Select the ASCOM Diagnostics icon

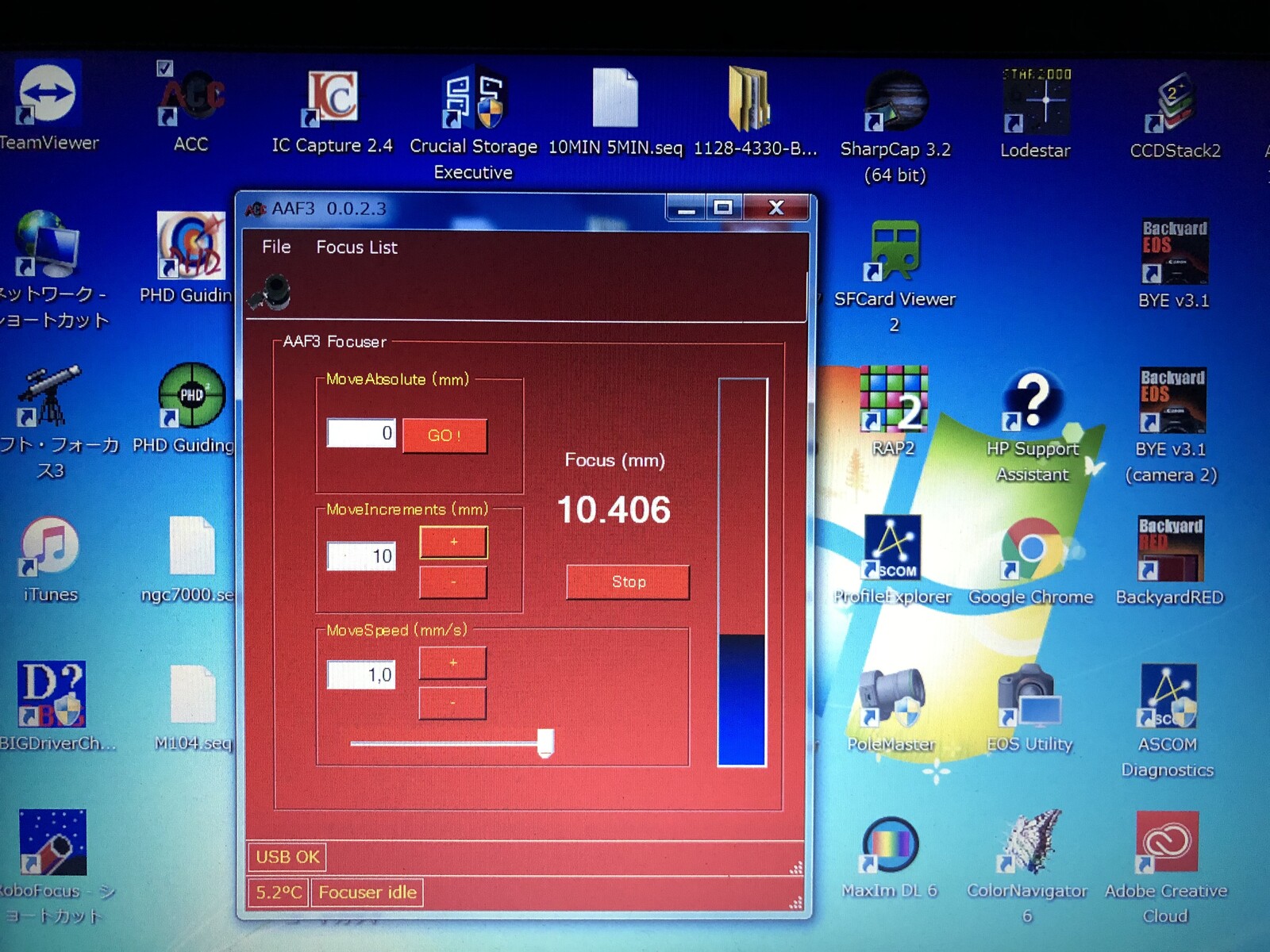click(1168, 722)
